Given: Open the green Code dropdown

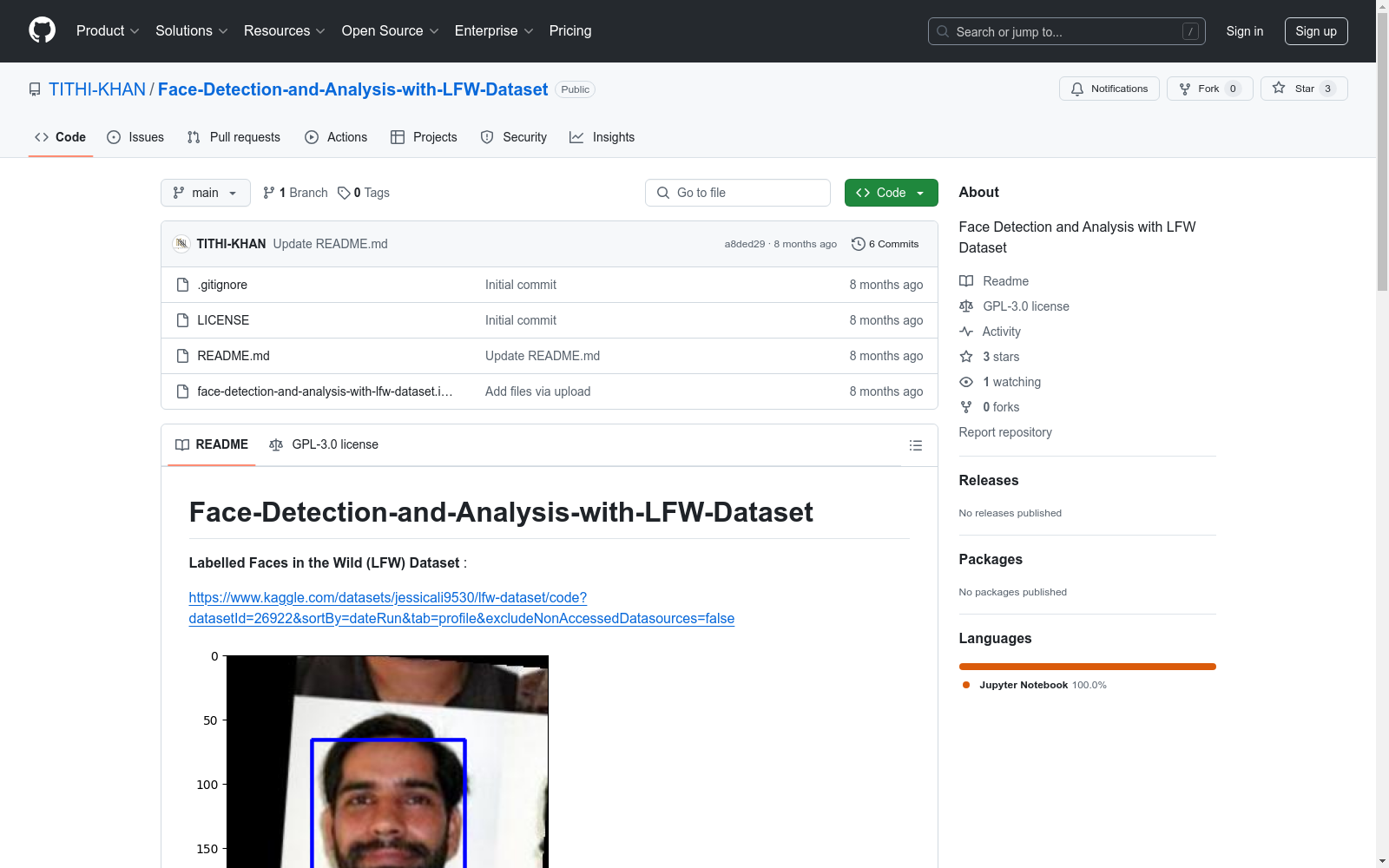Looking at the screenshot, I should pos(891,193).
